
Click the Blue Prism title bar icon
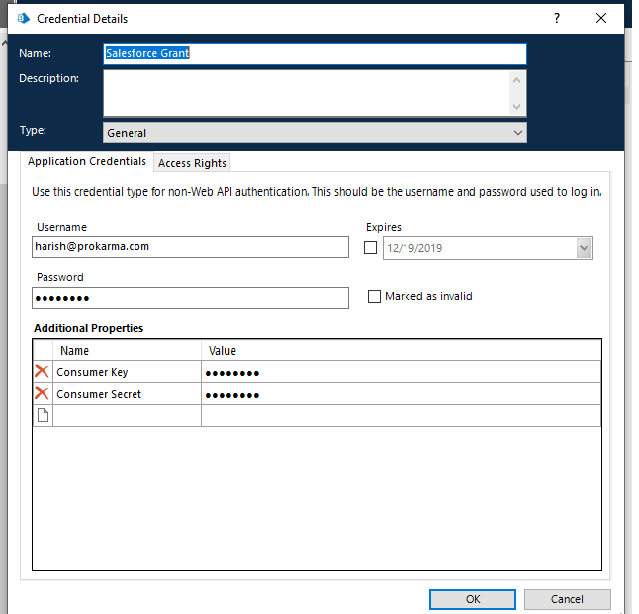(24, 18)
